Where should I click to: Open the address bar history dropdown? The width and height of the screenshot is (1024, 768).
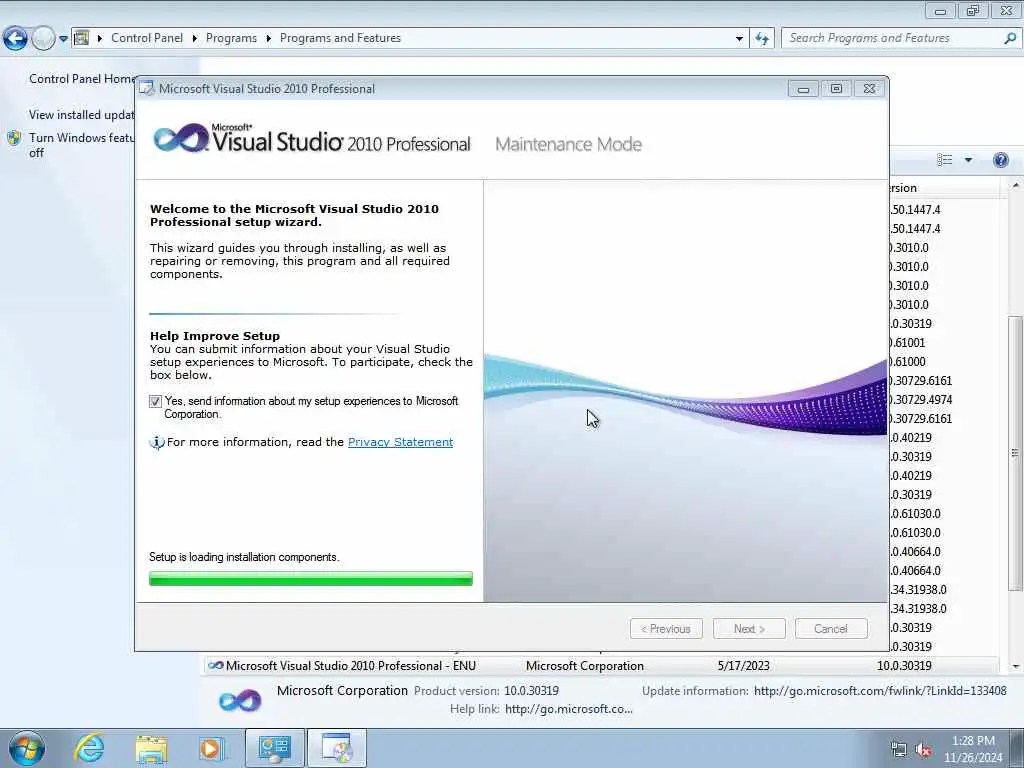(739, 39)
